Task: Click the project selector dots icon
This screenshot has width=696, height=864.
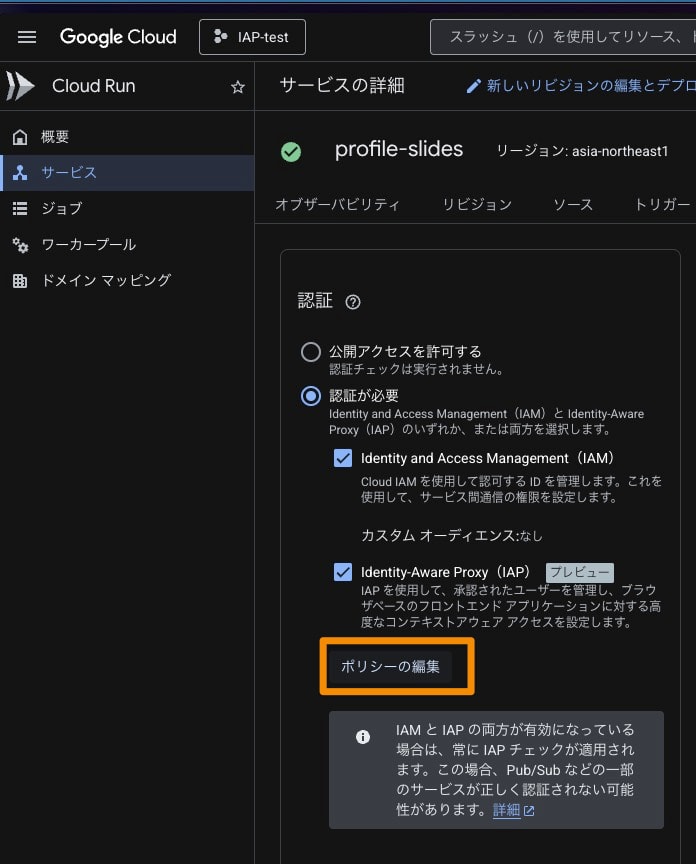Action: [x=220, y=36]
